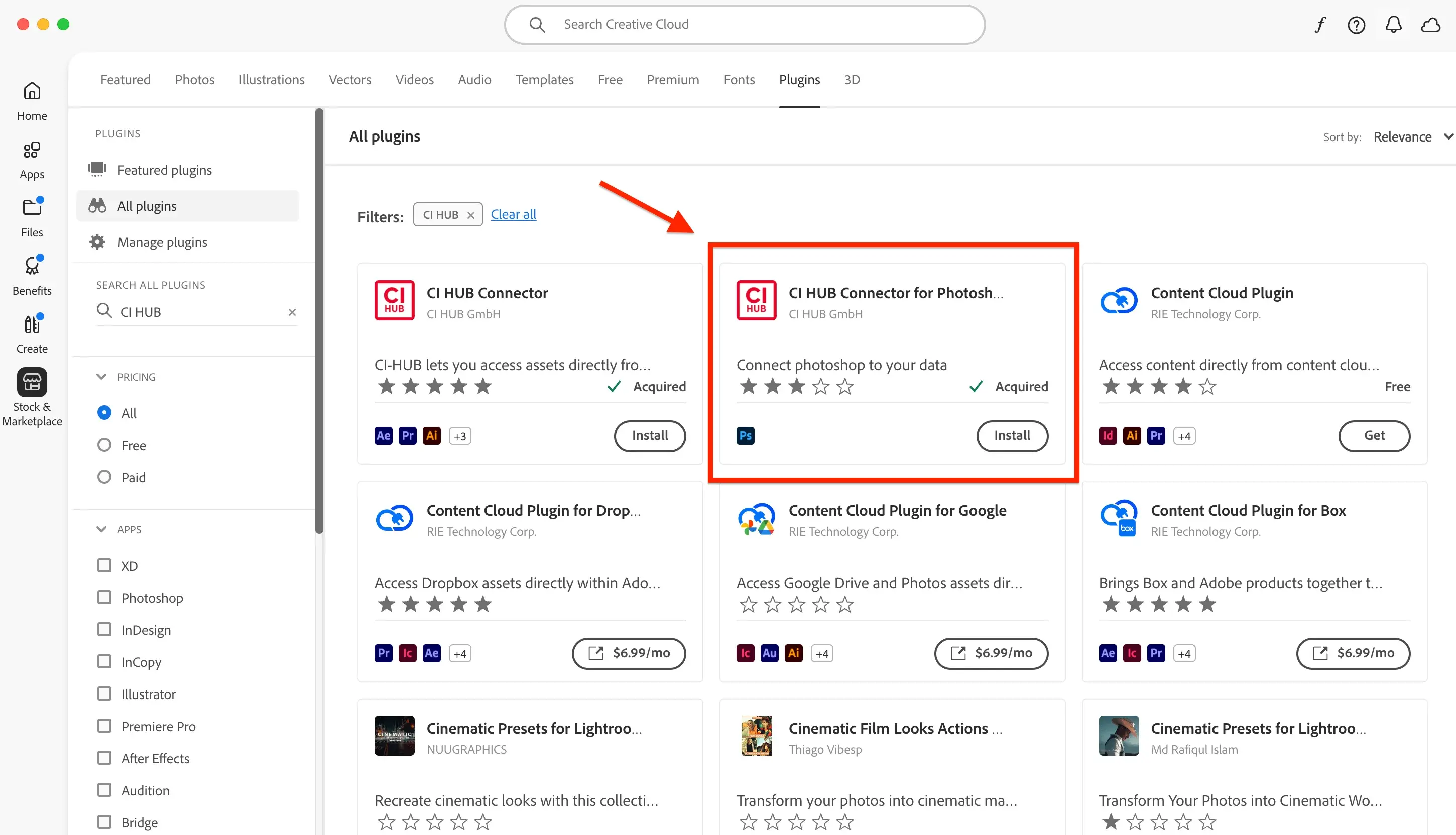This screenshot has height=835, width=1456.
Task: Switch to the Vectors tab
Action: point(350,79)
